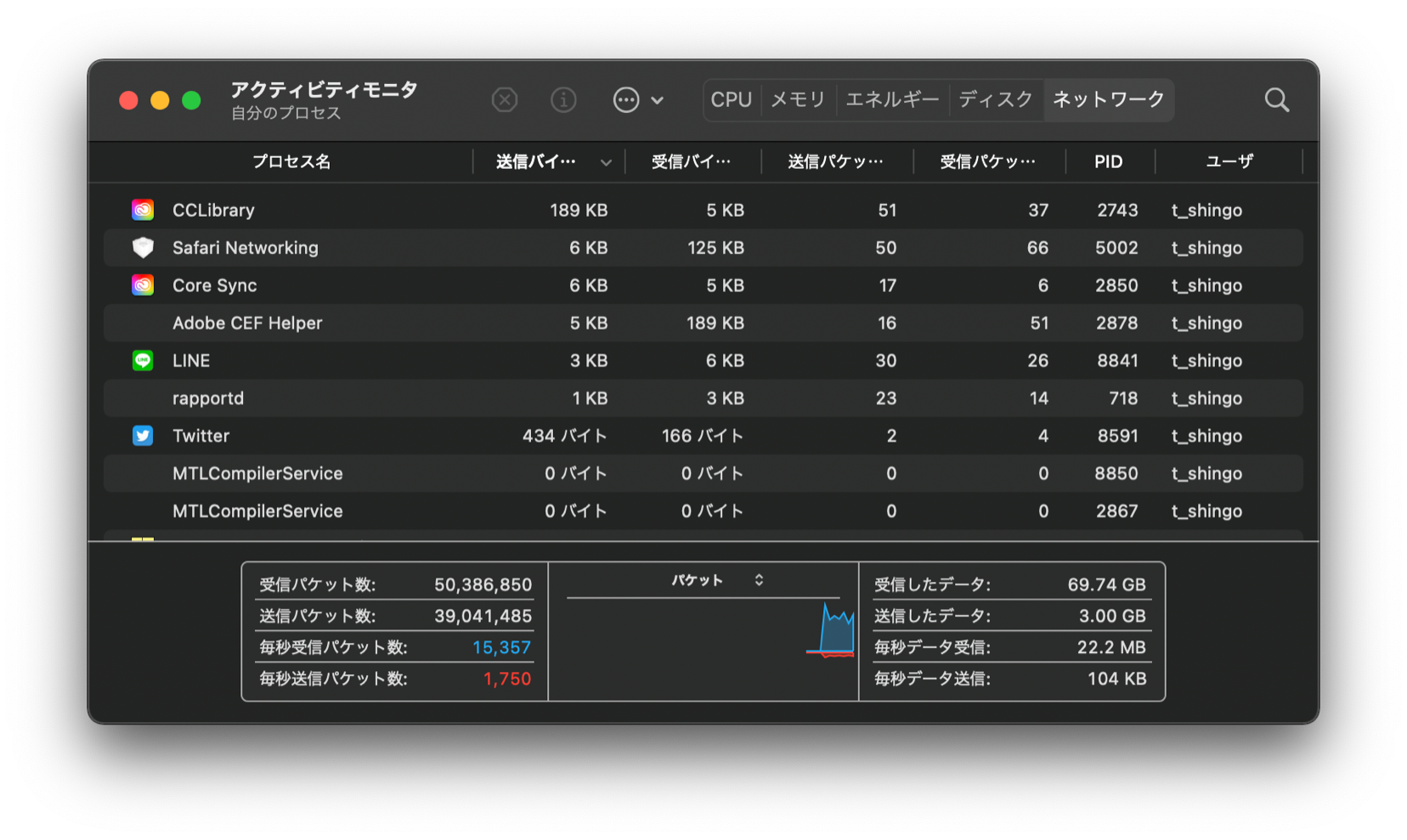
Task: Switch to the エネルギー tab
Action: coord(892,100)
